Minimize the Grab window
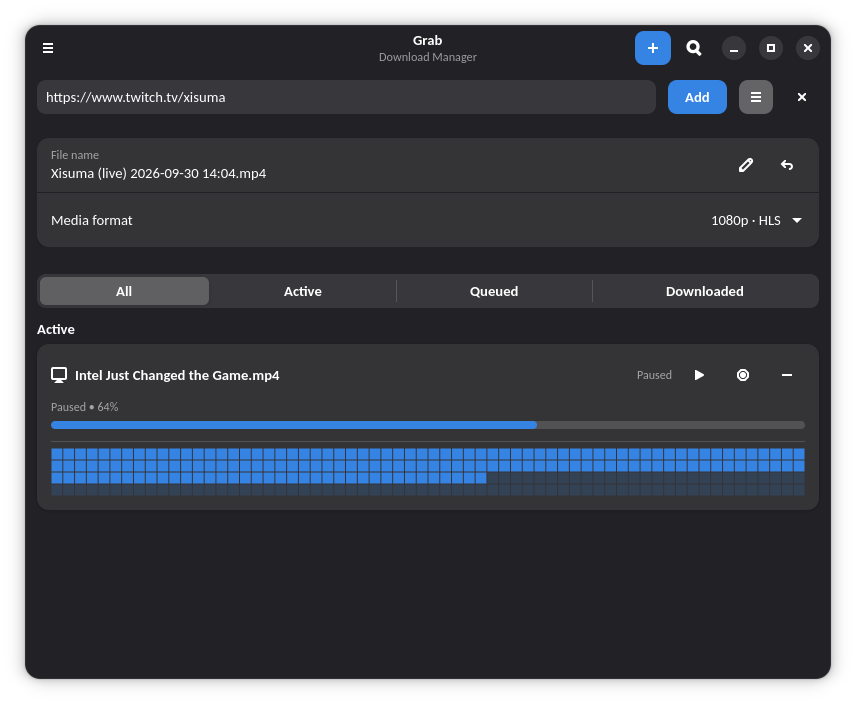Viewport: 856px width, 704px height. 734,49
